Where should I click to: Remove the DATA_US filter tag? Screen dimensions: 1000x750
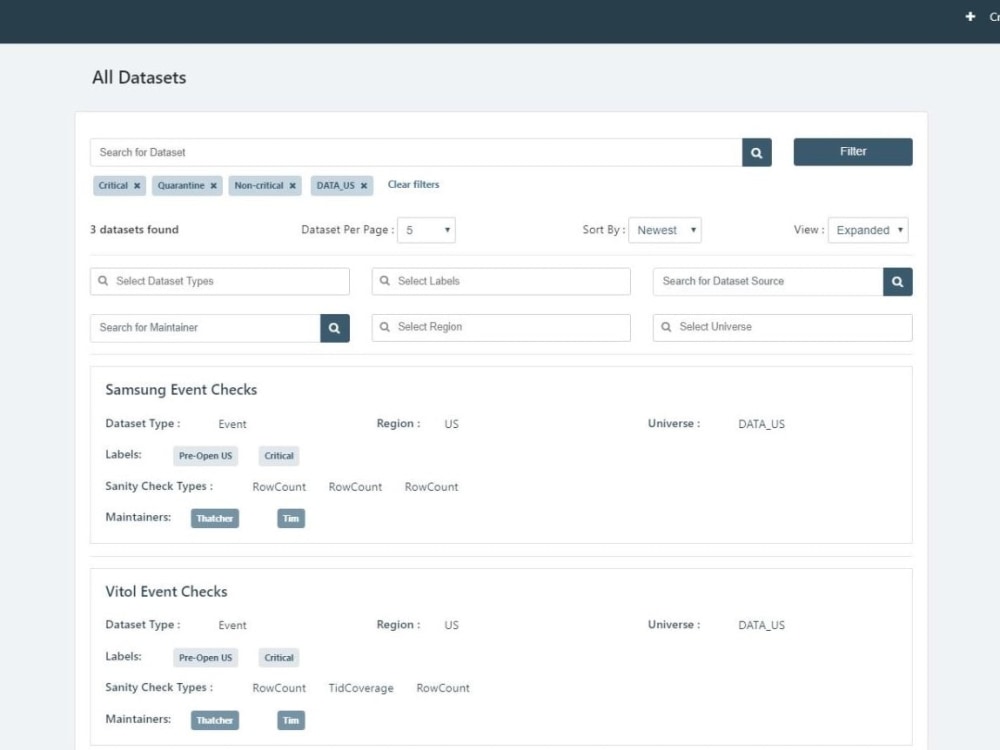coord(364,186)
